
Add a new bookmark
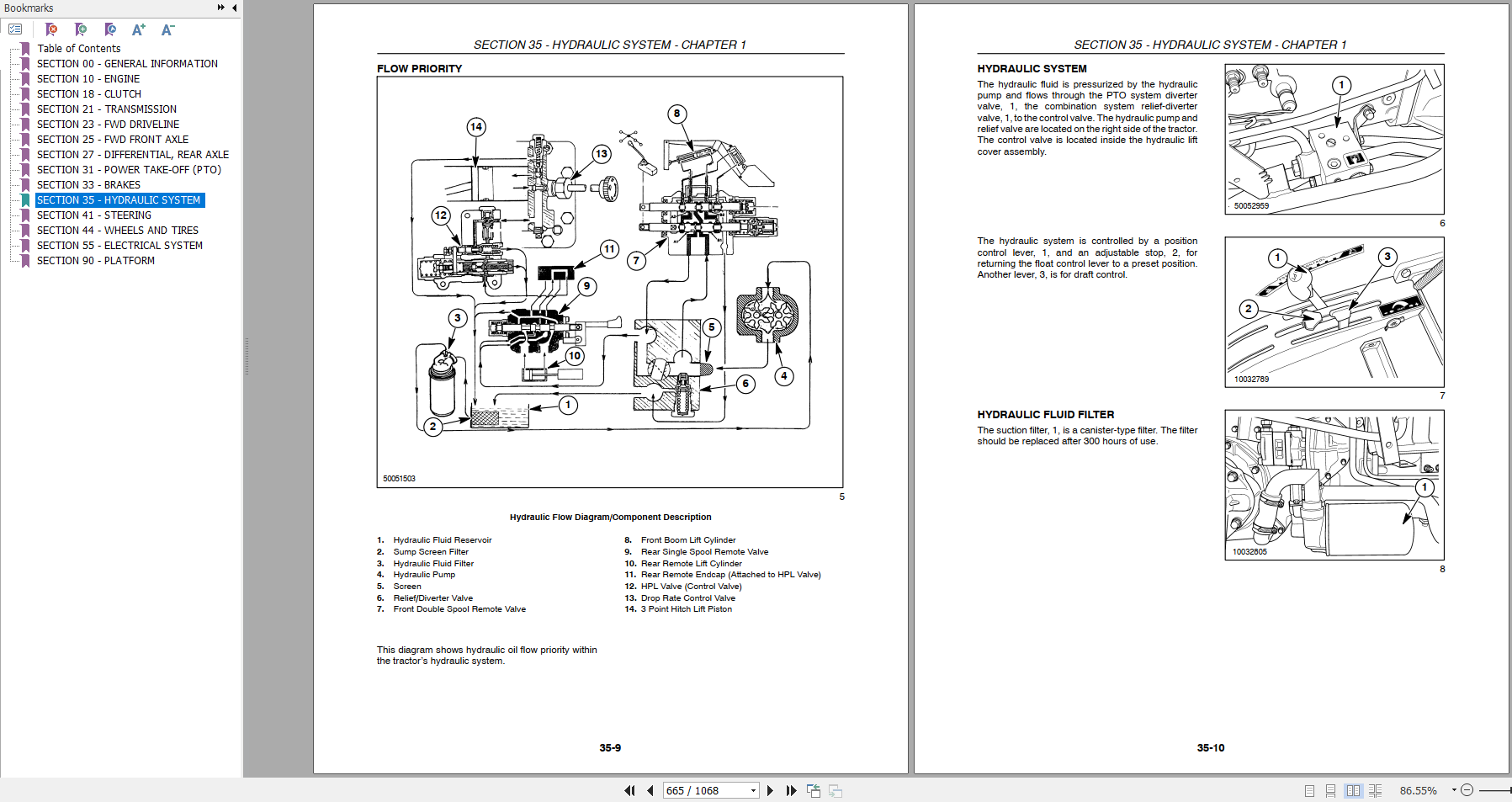81,29
